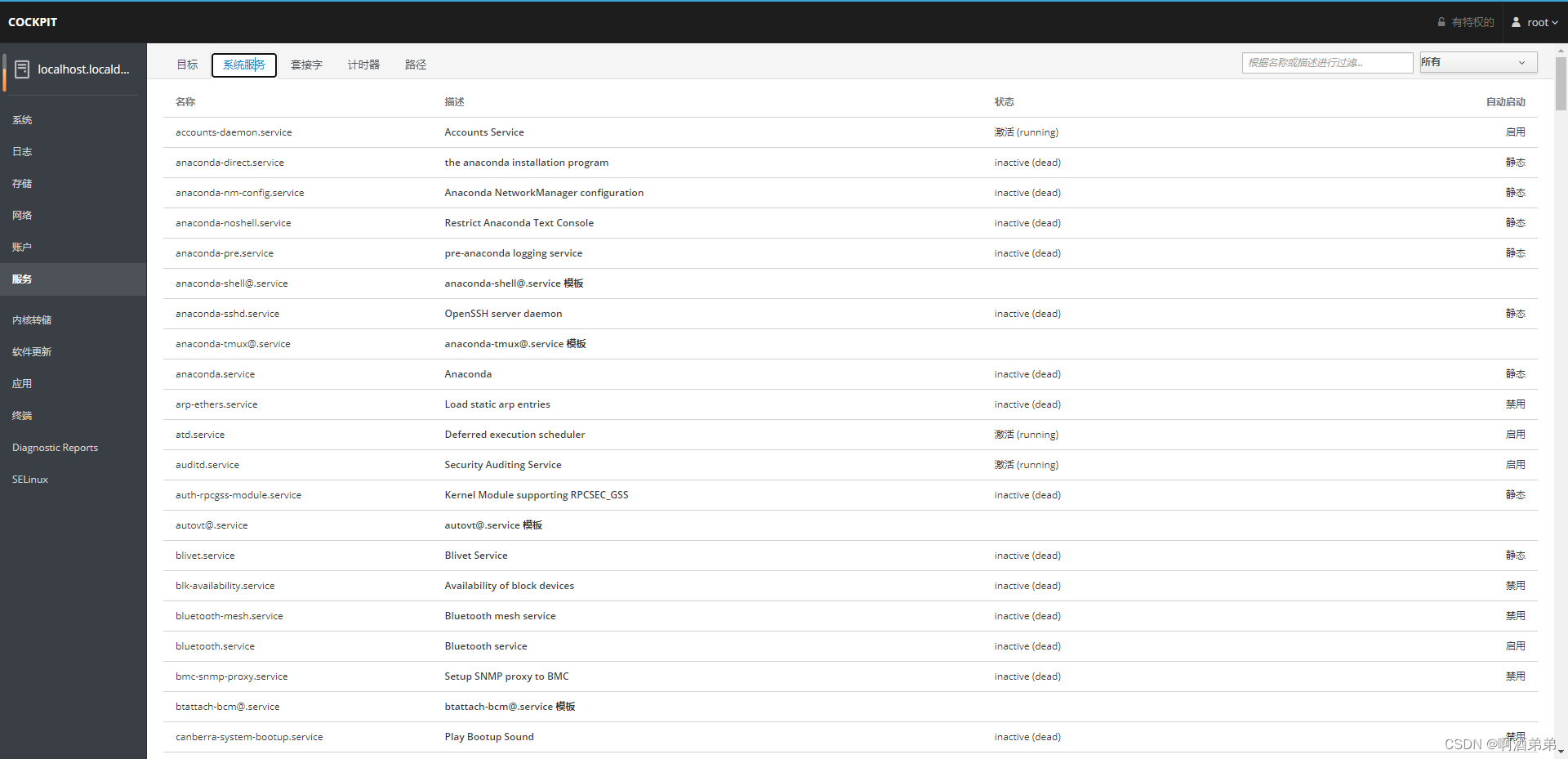Open btattach-bcm@.service entry
1568x759 pixels.
[850, 707]
